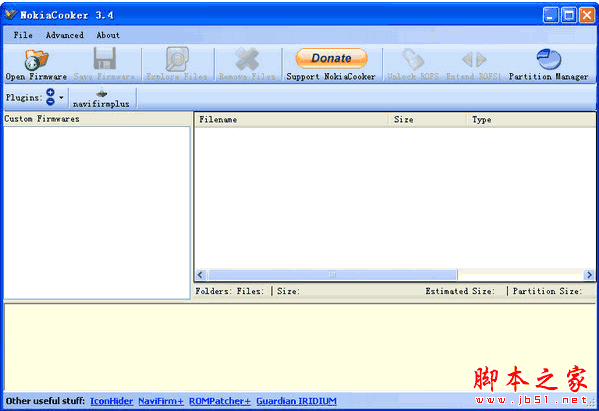Click the Unlock ROFS padlock icon
This screenshot has height=411, width=599.
[413, 59]
